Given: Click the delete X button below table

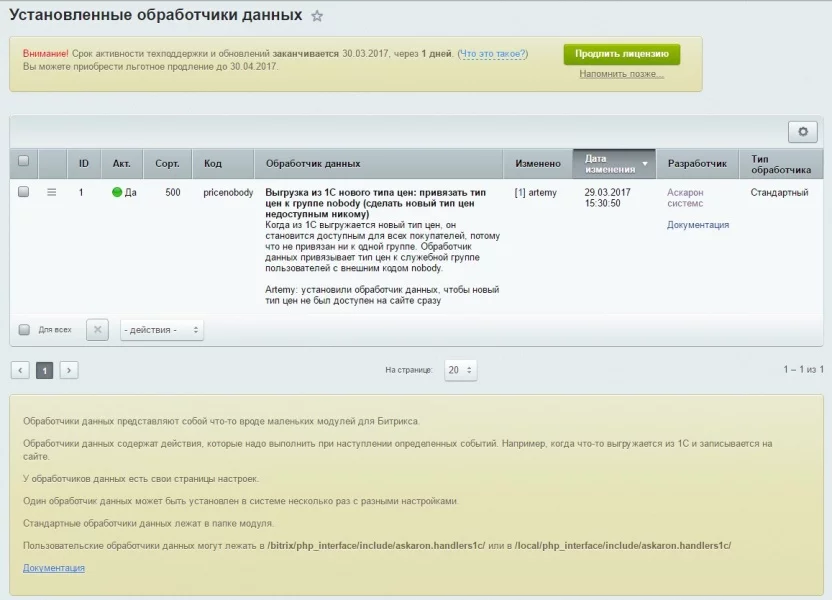Looking at the screenshot, I should pos(97,329).
